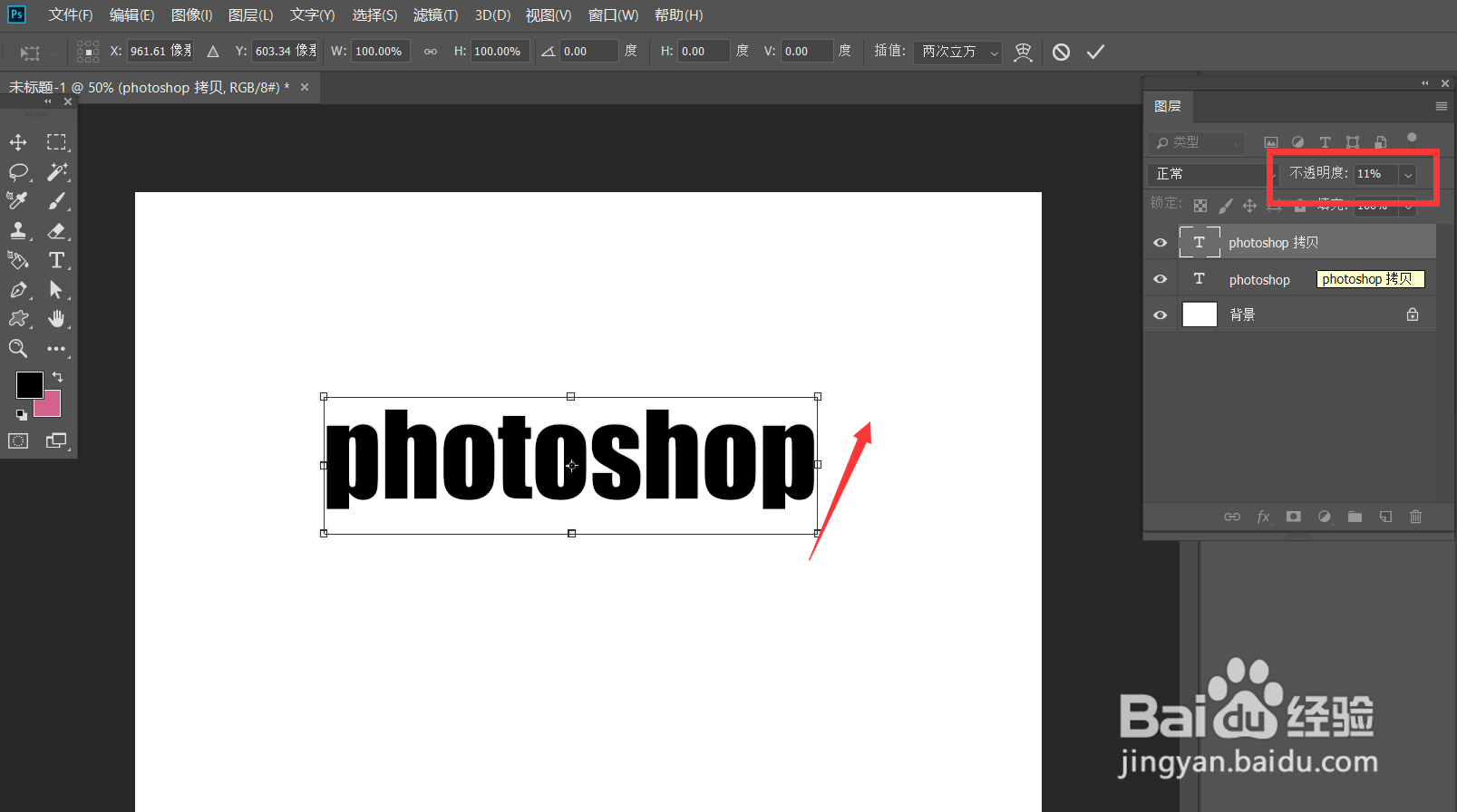Select the Move tool
This screenshot has width=1457, height=812.
[x=18, y=142]
